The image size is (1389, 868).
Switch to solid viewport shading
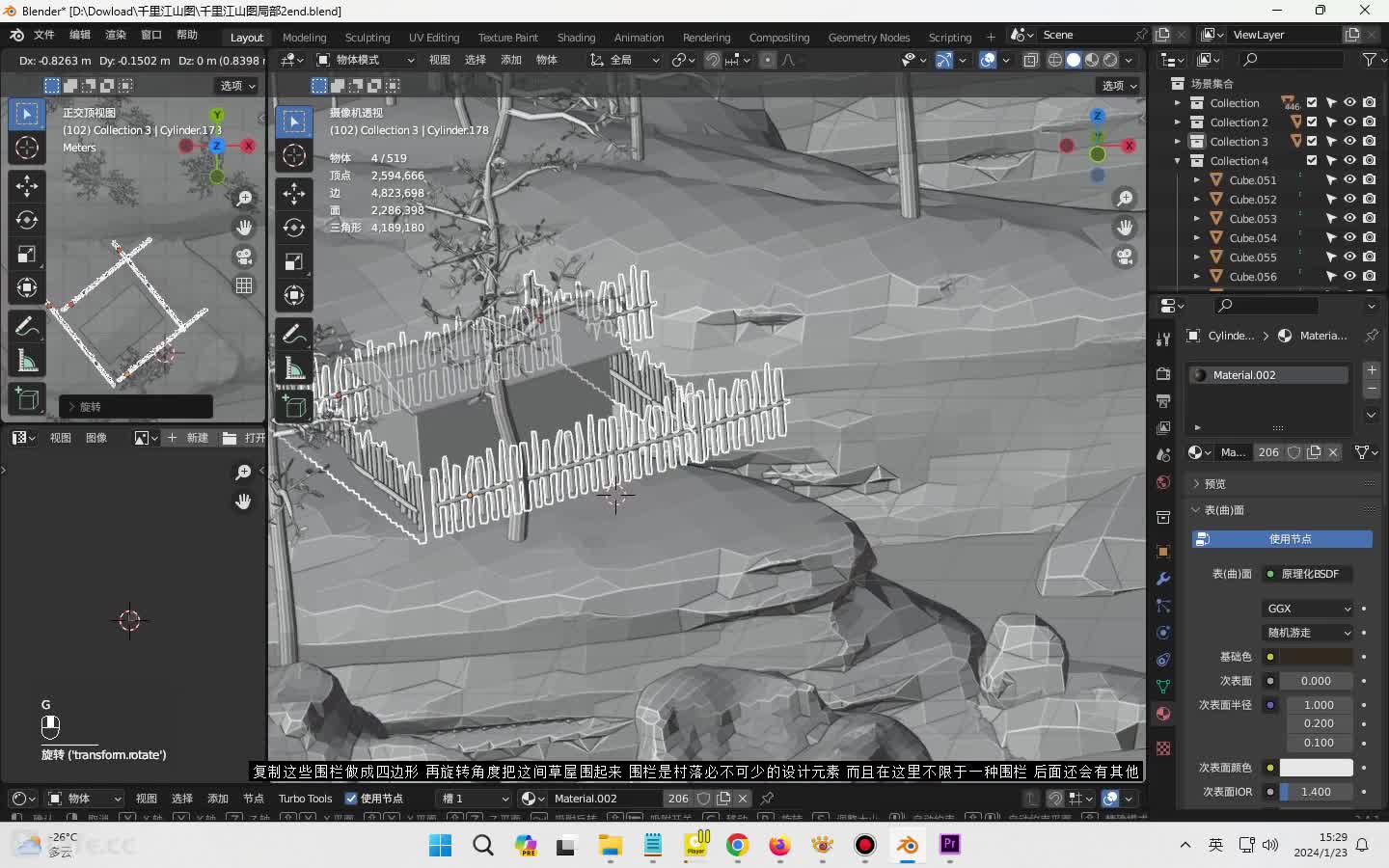coord(1074,60)
